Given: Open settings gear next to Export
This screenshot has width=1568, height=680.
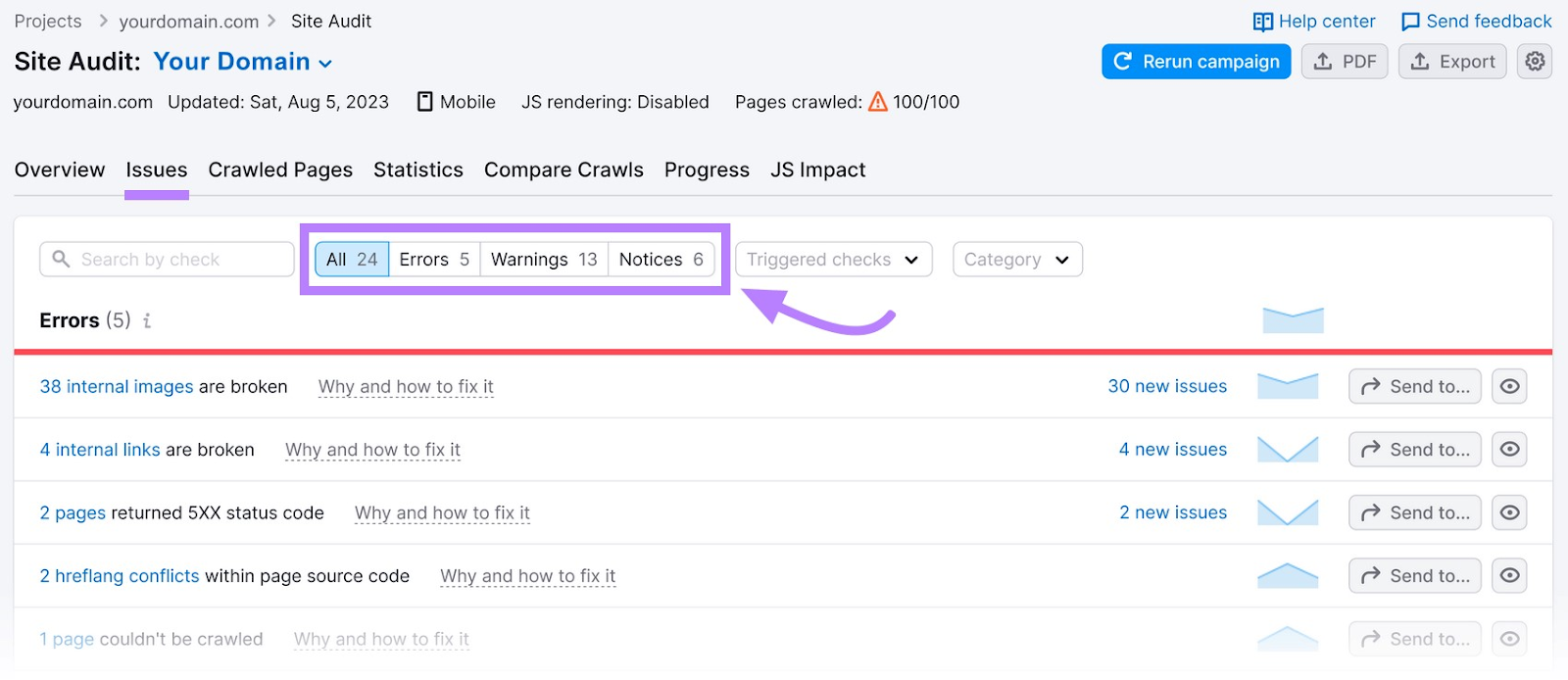Looking at the screenshot, I should coord(1535,62).
